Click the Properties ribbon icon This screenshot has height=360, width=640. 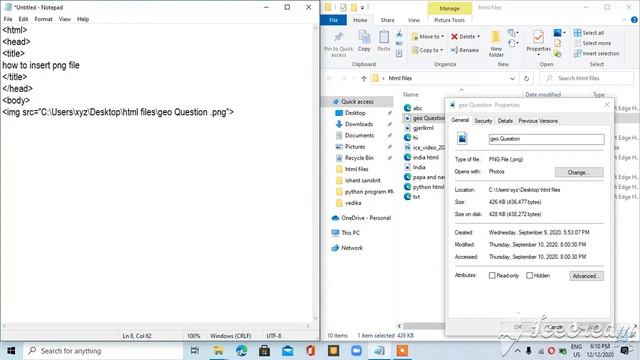coord(538,41)
